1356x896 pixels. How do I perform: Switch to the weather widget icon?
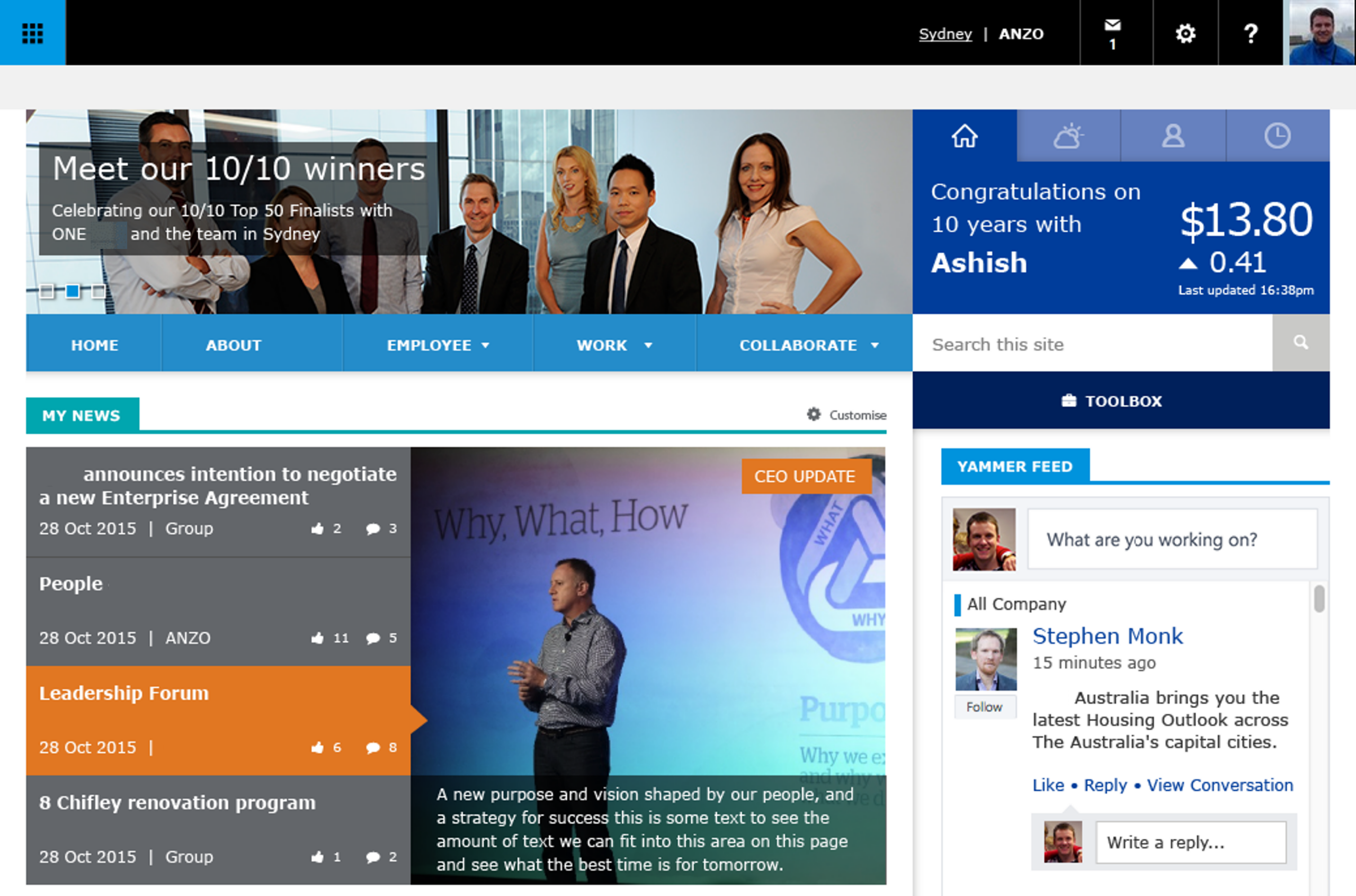pos(1068,135)
